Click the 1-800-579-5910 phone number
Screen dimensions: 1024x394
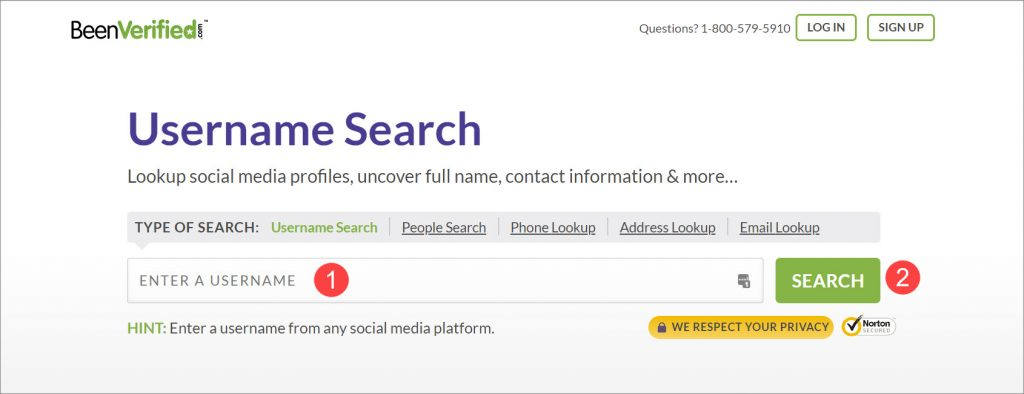(x=745, y=28)
